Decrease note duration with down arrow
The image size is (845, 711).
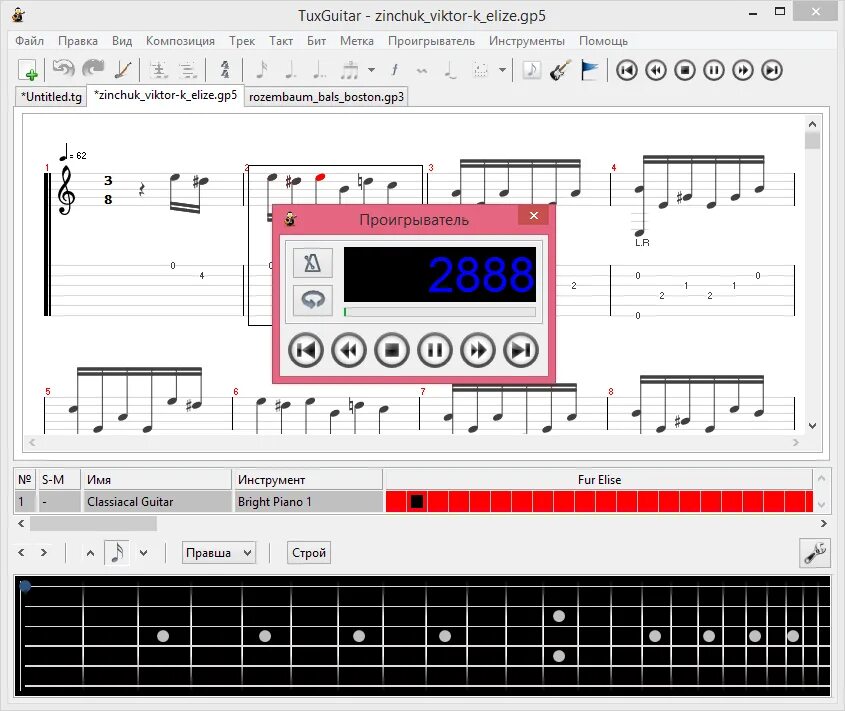pos(143,553)
